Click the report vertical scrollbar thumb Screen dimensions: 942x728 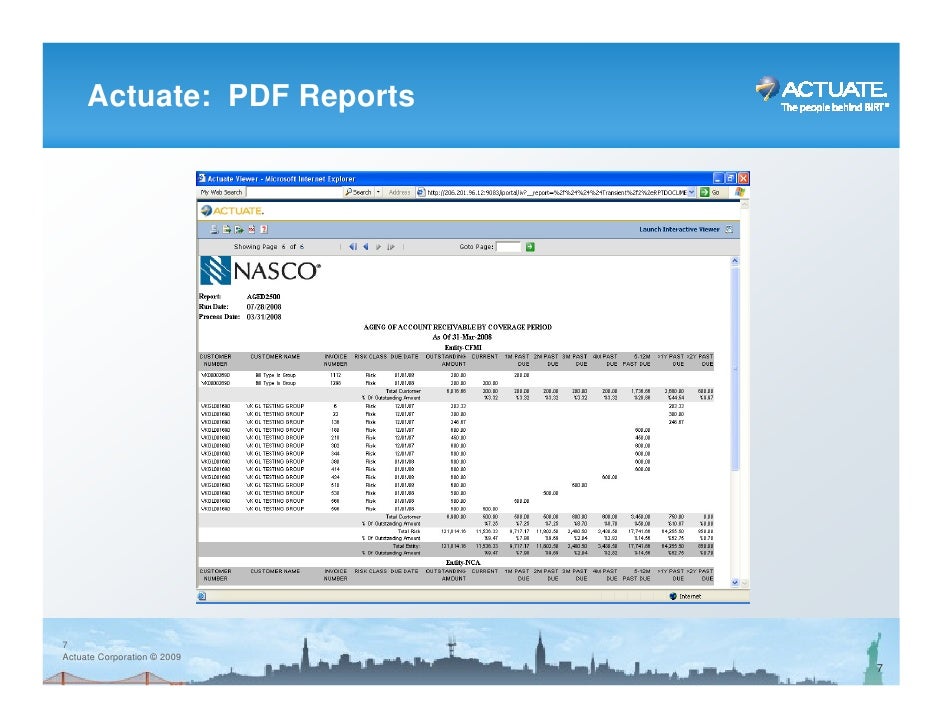pos(735,368)
